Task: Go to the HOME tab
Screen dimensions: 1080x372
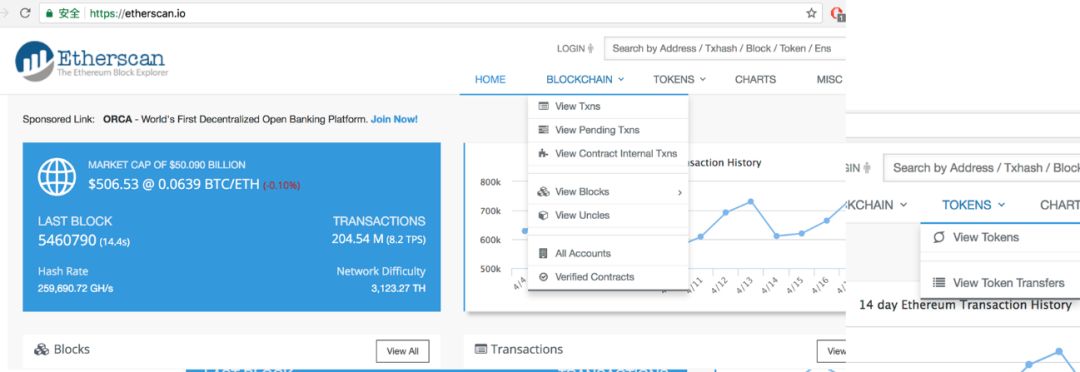Action: [490, 79]
